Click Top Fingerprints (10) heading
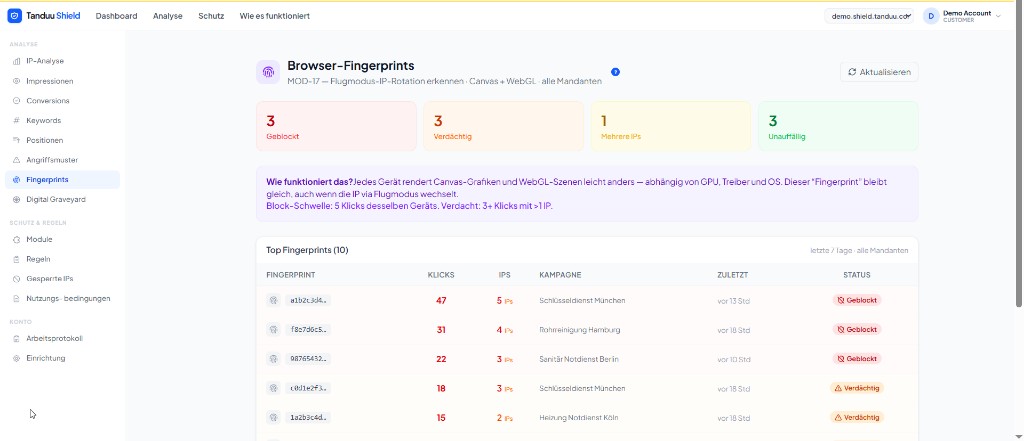 308,250
